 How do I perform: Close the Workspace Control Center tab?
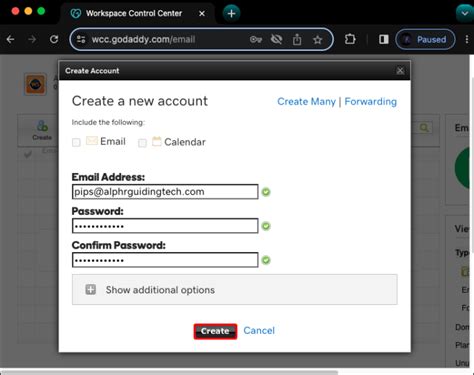point(202,13)
